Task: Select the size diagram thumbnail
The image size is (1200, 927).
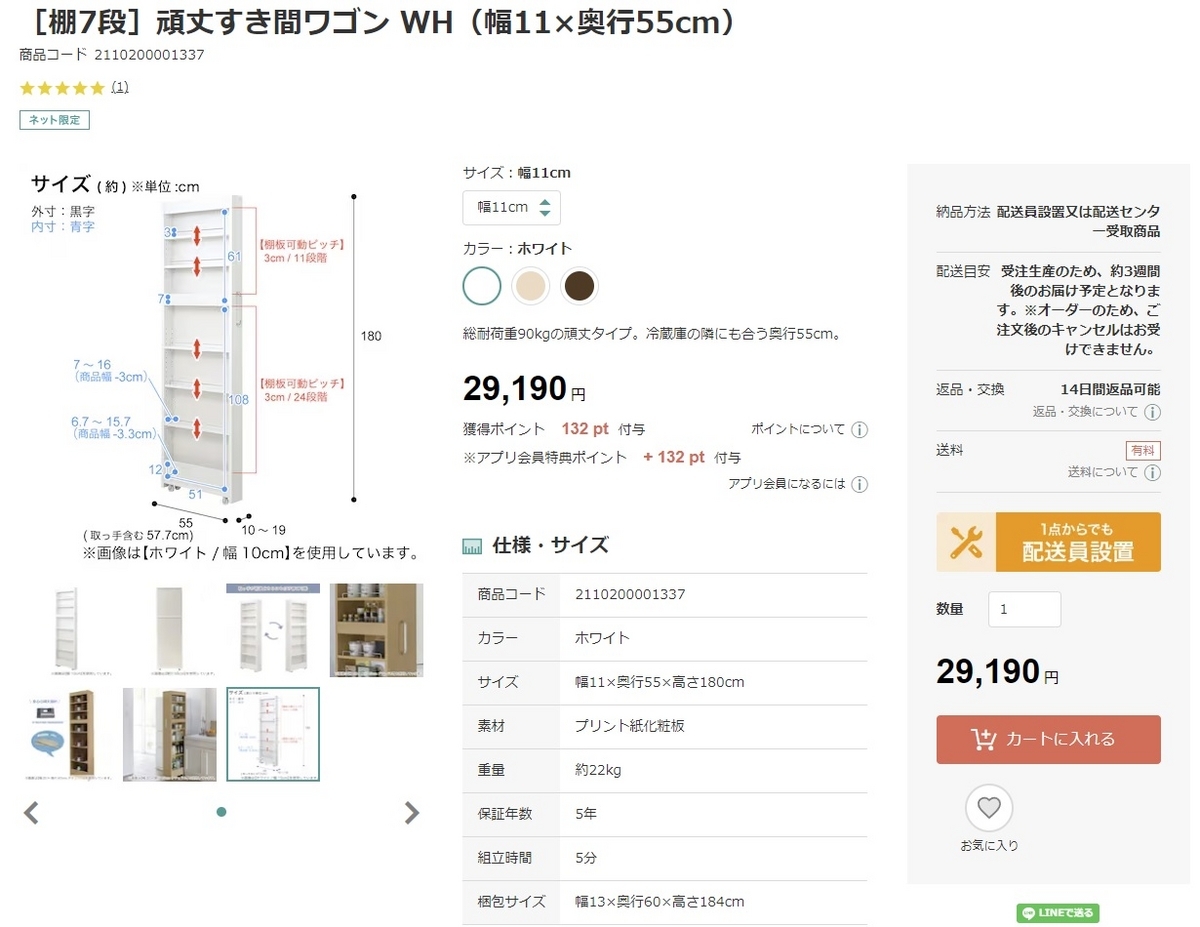Action: 273,734
